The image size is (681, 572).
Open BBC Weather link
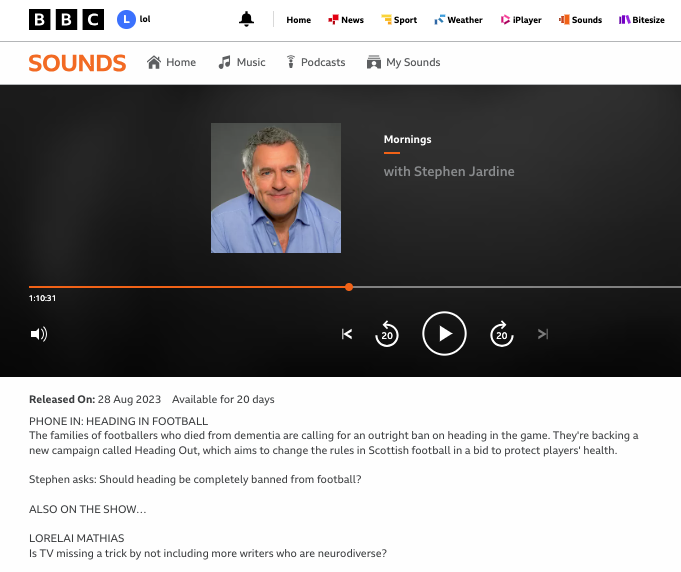click(458, 20)
